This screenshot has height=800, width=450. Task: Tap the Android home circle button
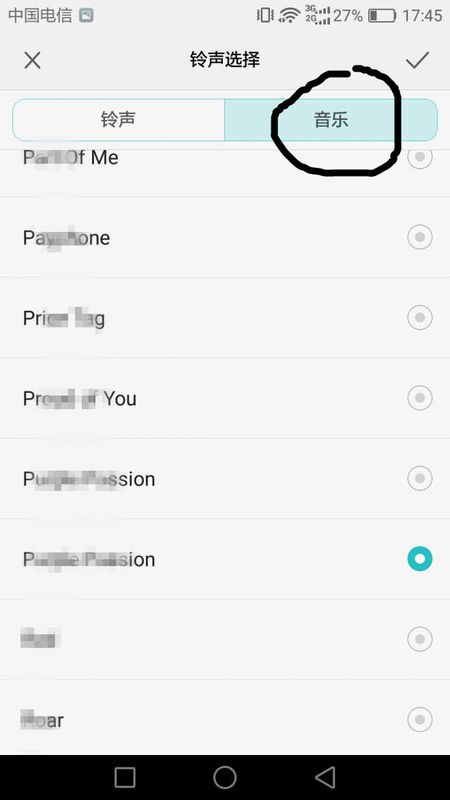point(224,778)
